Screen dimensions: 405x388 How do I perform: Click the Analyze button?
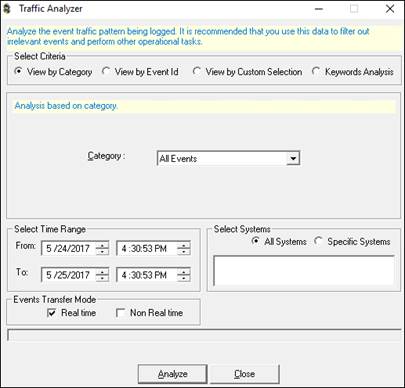(x=172, y=374)
